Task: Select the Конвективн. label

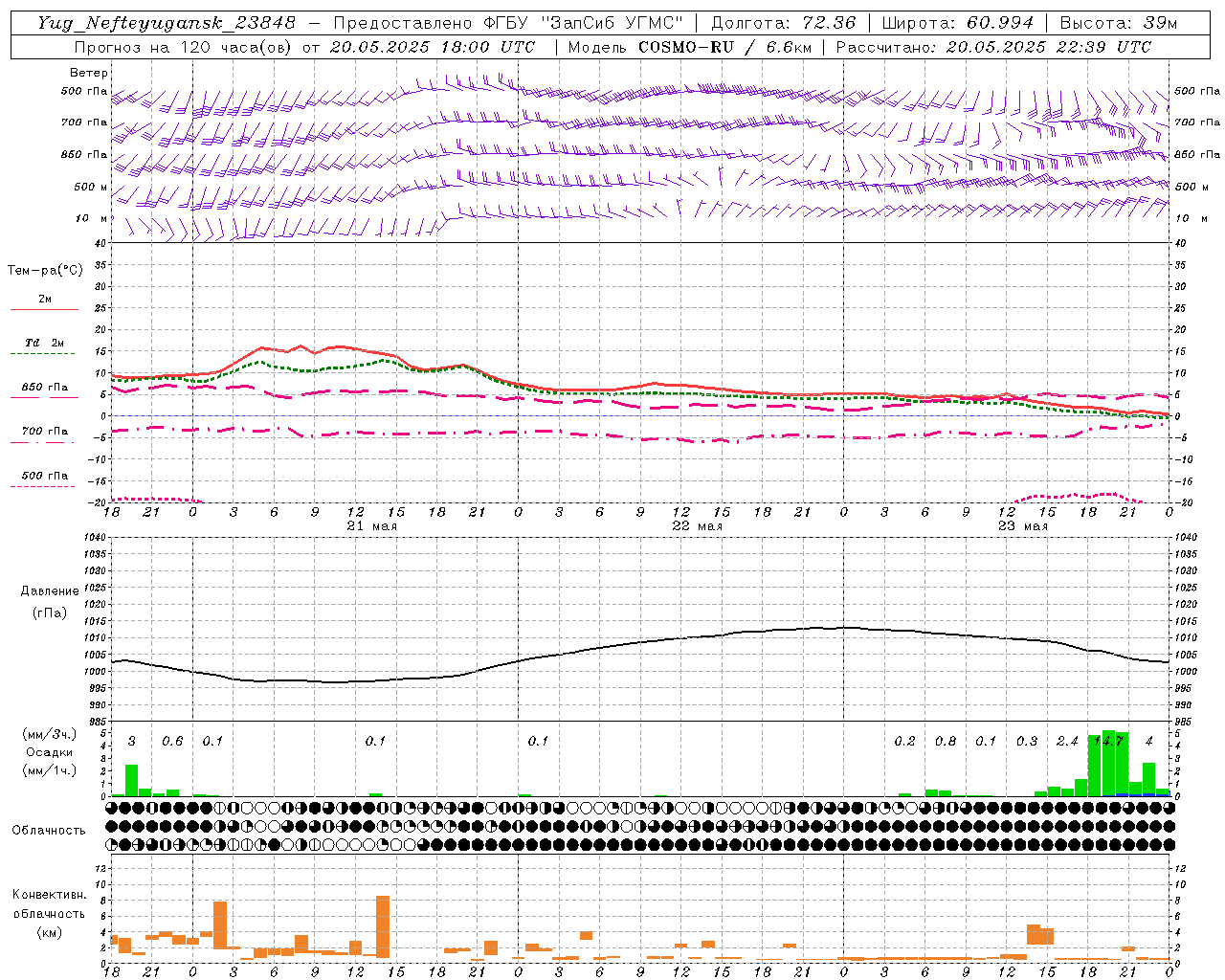Action: coord(49,895)
